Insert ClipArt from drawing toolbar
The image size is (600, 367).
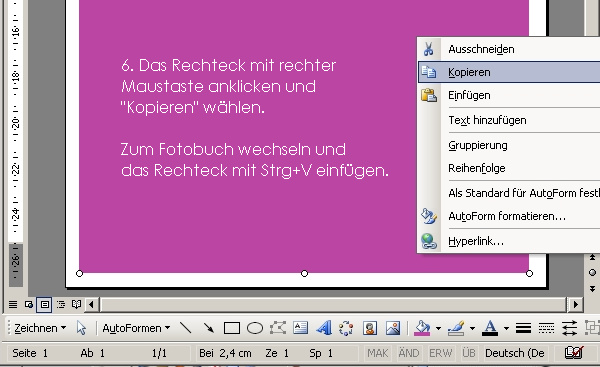coord(370,328)
